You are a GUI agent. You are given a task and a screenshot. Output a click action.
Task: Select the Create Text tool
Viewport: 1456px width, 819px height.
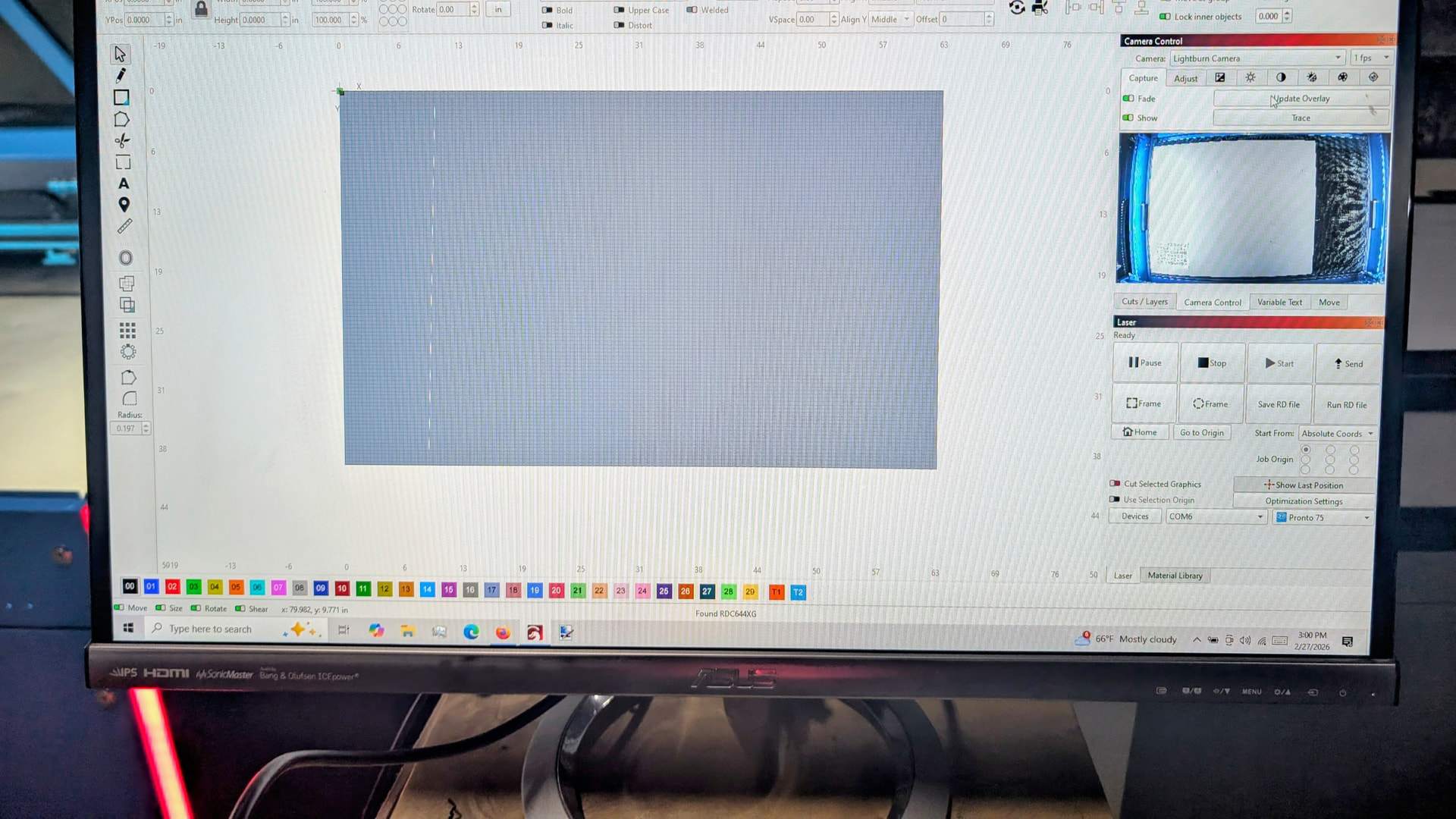[x=124, y=184]
